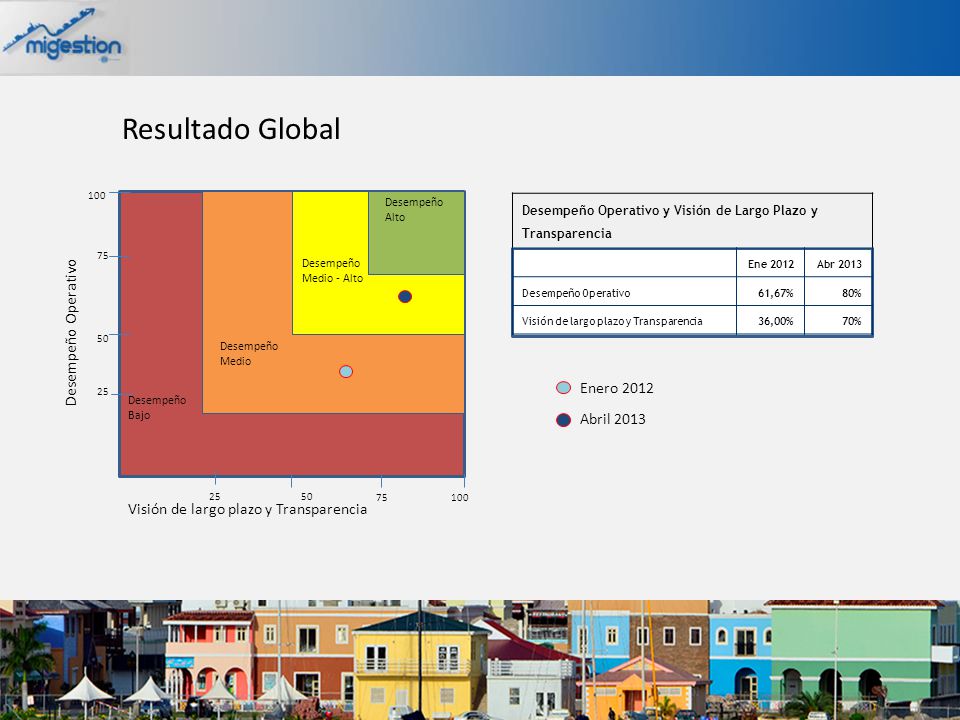The width and height of the screenshot is (960, 720).
Task: Click the x-axis tick label 100
Action: (x=460, y=498)
